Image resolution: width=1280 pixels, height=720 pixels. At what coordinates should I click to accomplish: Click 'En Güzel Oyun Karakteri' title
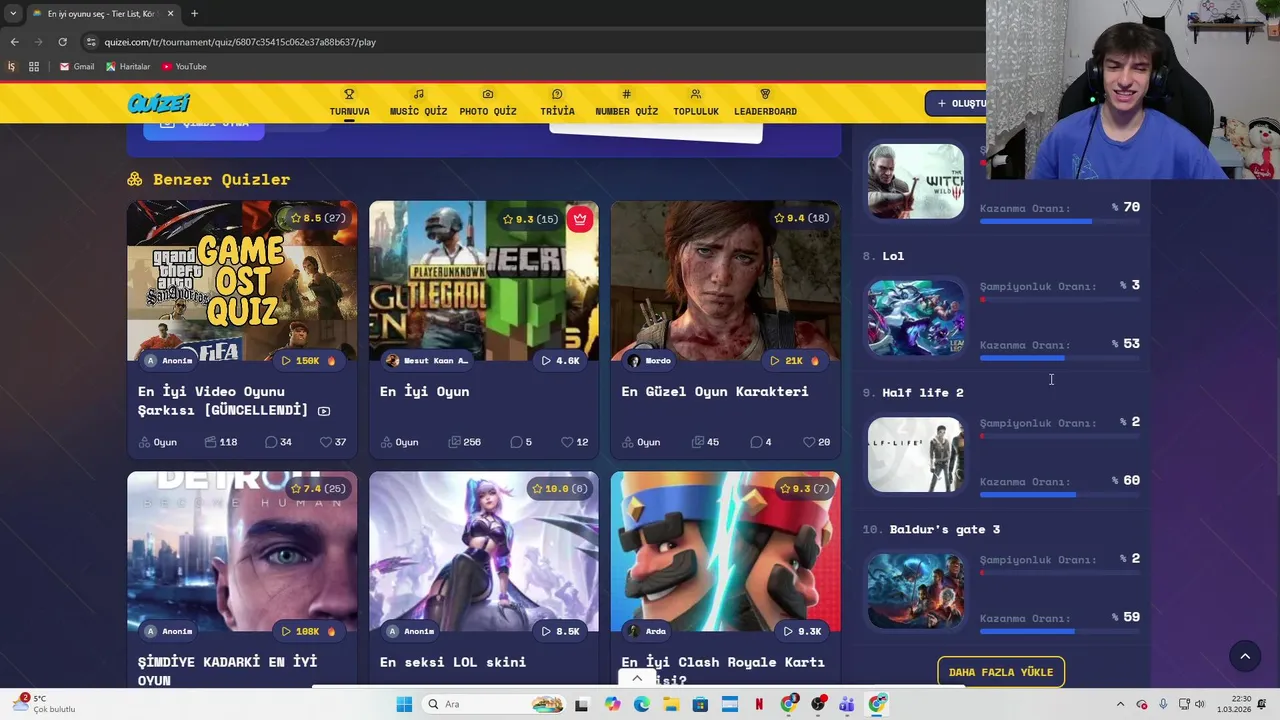[x=715, y=391]
